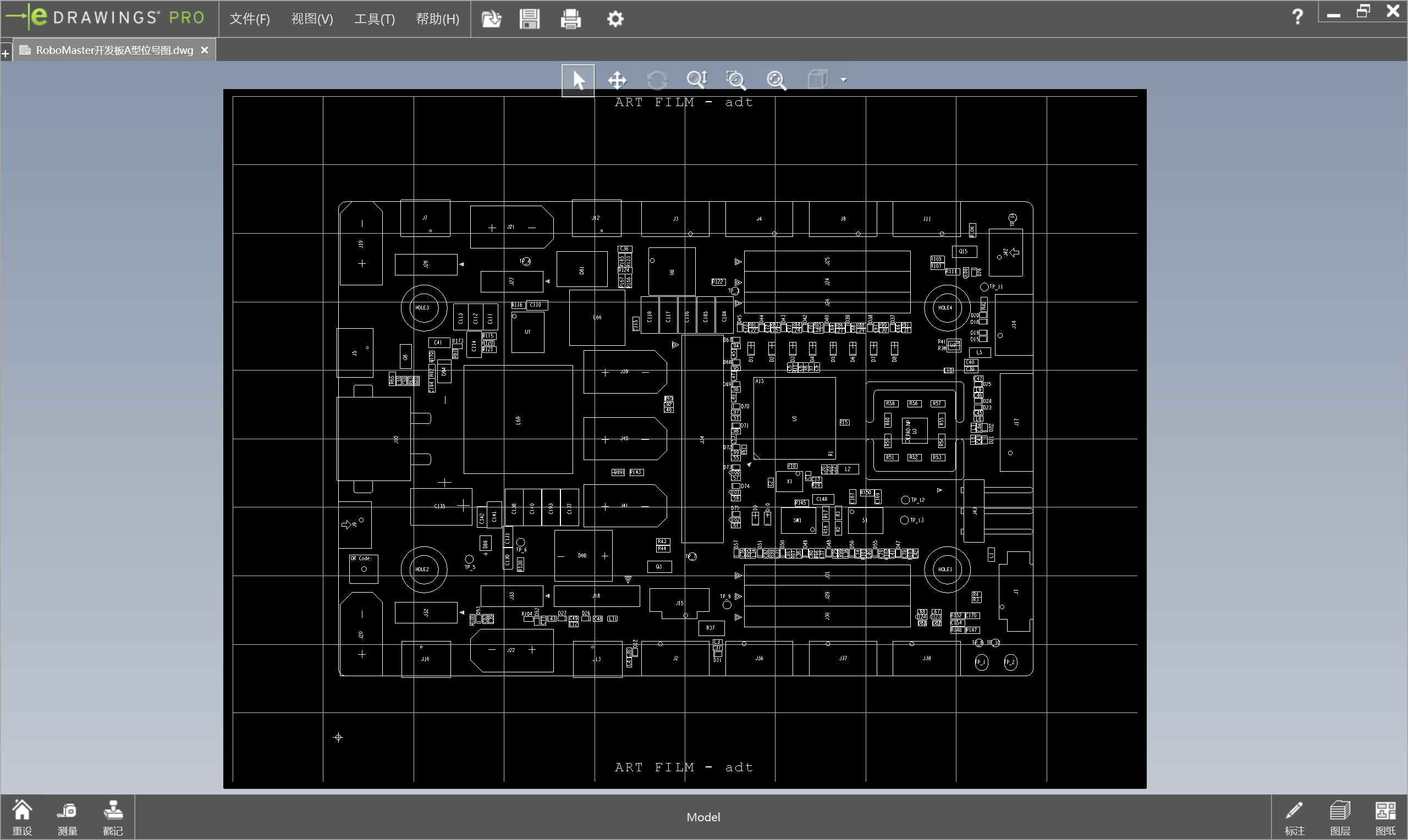Open the 图层 layers panel
The image size is (1408, 840).
pos(1339,817)
